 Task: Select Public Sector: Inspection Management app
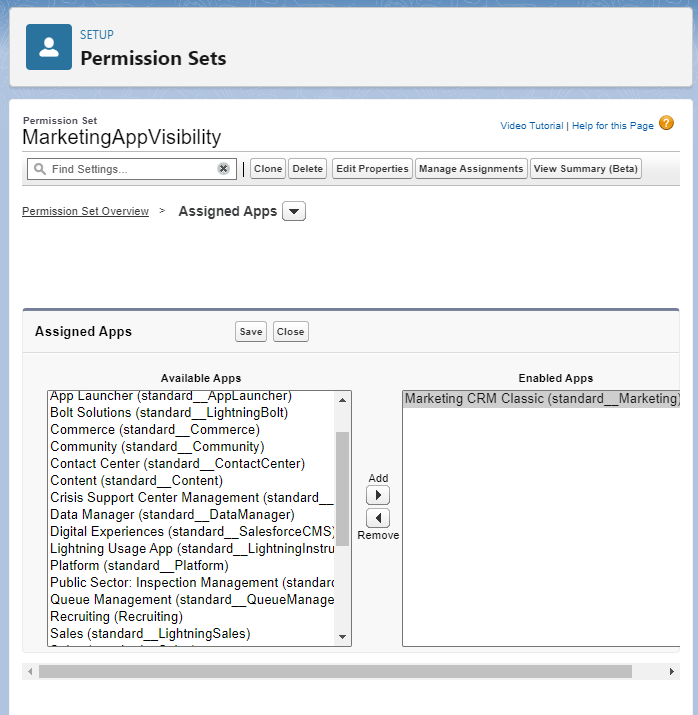(x=191, y=583)
